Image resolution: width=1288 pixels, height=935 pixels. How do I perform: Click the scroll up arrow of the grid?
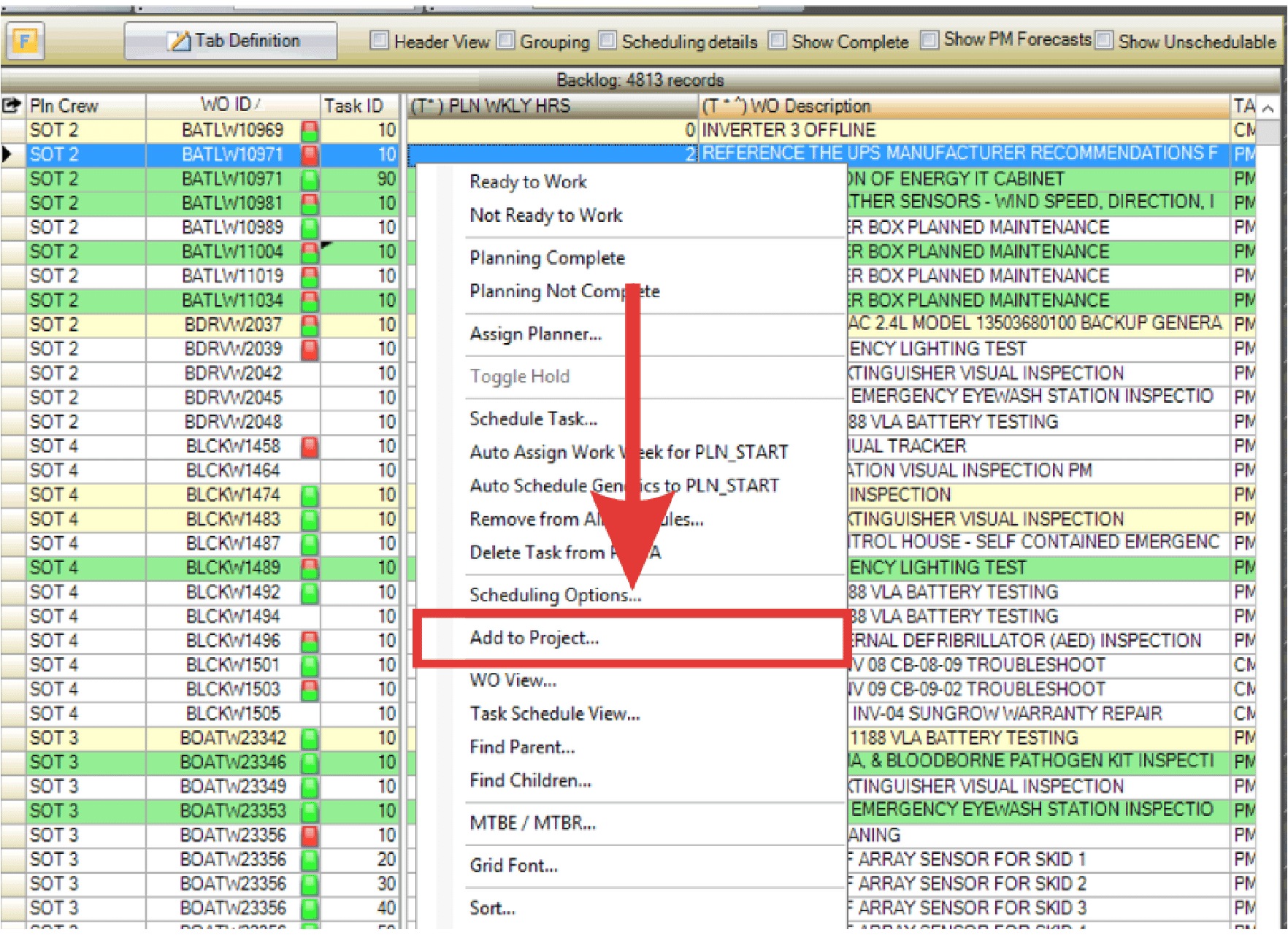point(1268,109)
